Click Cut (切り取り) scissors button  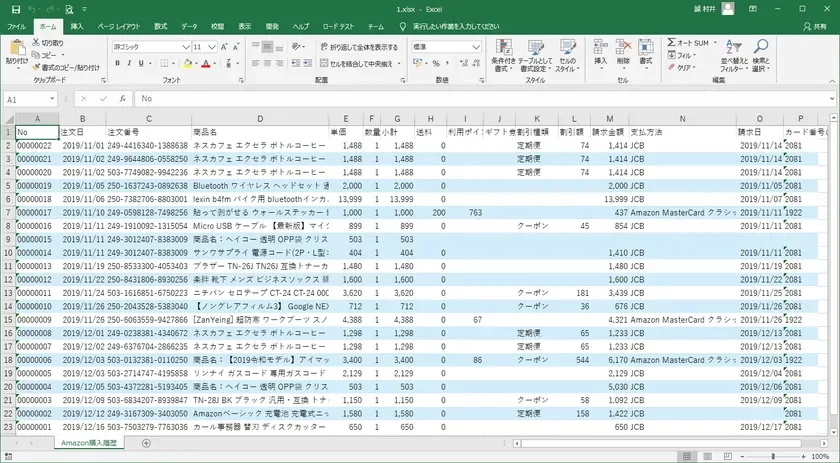(48, 43)
